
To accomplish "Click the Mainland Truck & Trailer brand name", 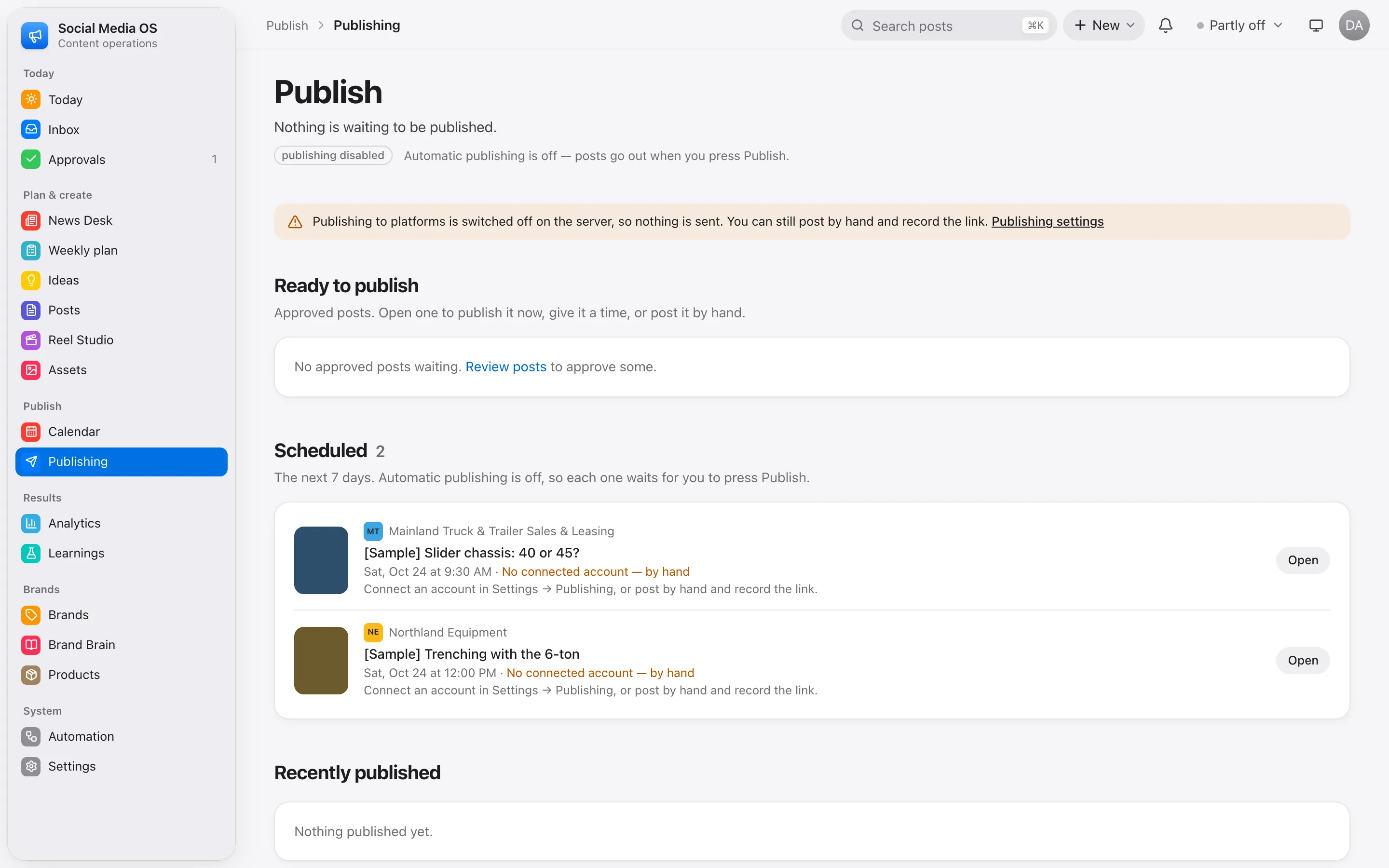I will [501, 531].
